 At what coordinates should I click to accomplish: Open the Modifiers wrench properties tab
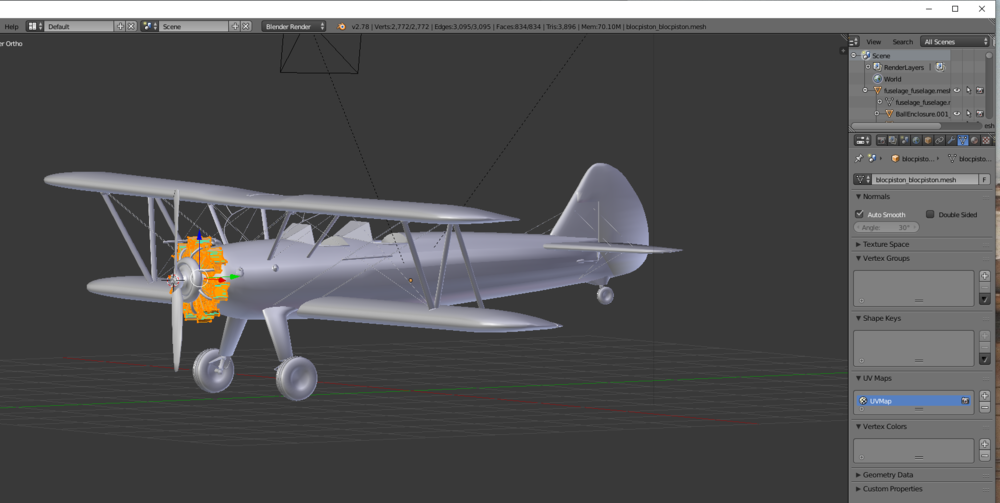951,140
